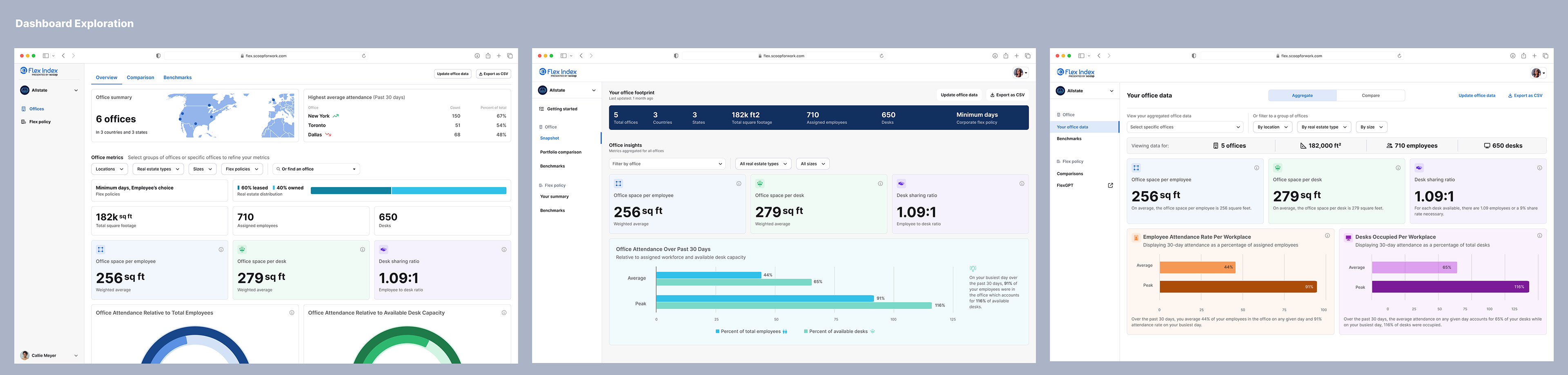Open Your summary under Flex policy
The height and width of the screenshot is (375, 1568).
(555, 196)
